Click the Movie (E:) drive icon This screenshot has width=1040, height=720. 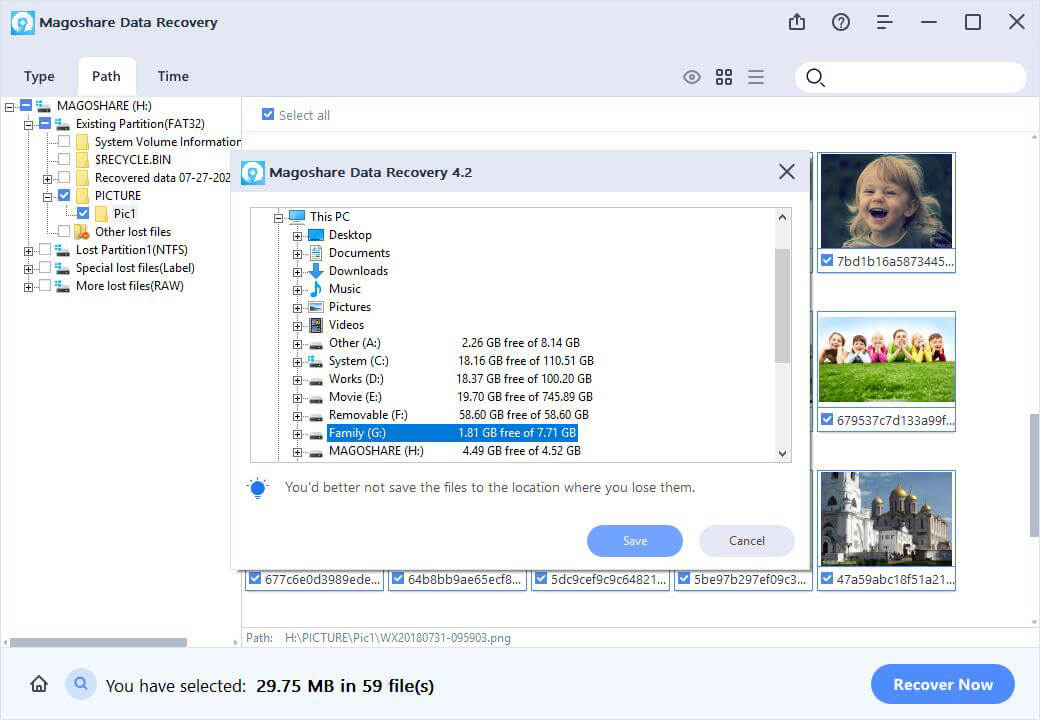pyautogui.click(x=316, y=398)
